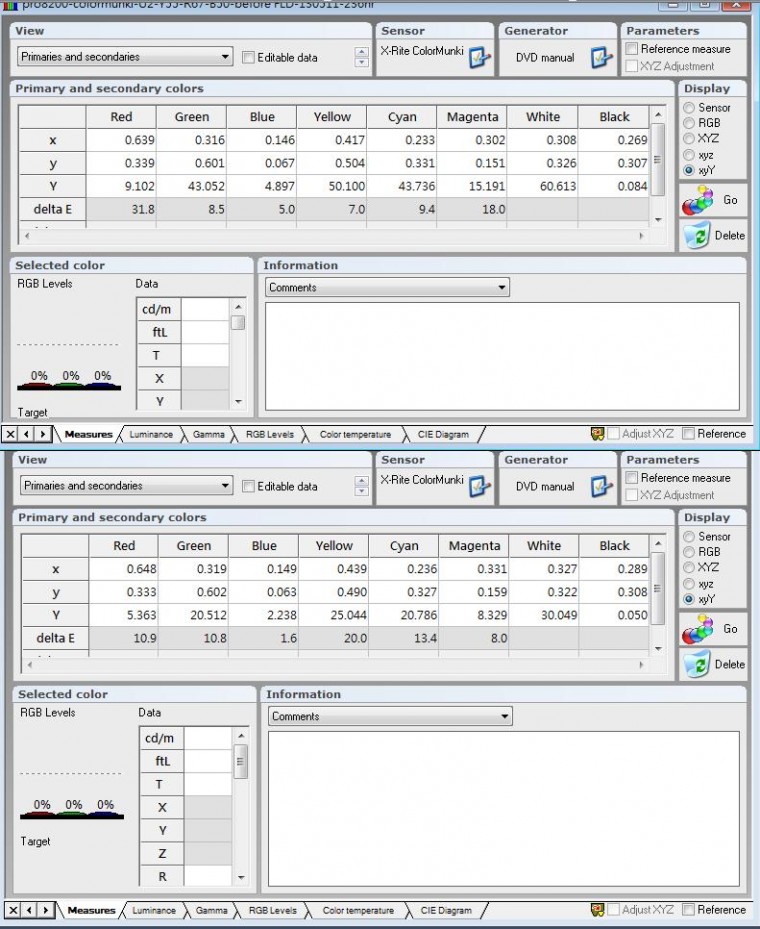Click Y row header in bottom window table
Image resolution: width=760 pixels, height=929 pixels.
point(56,615)
